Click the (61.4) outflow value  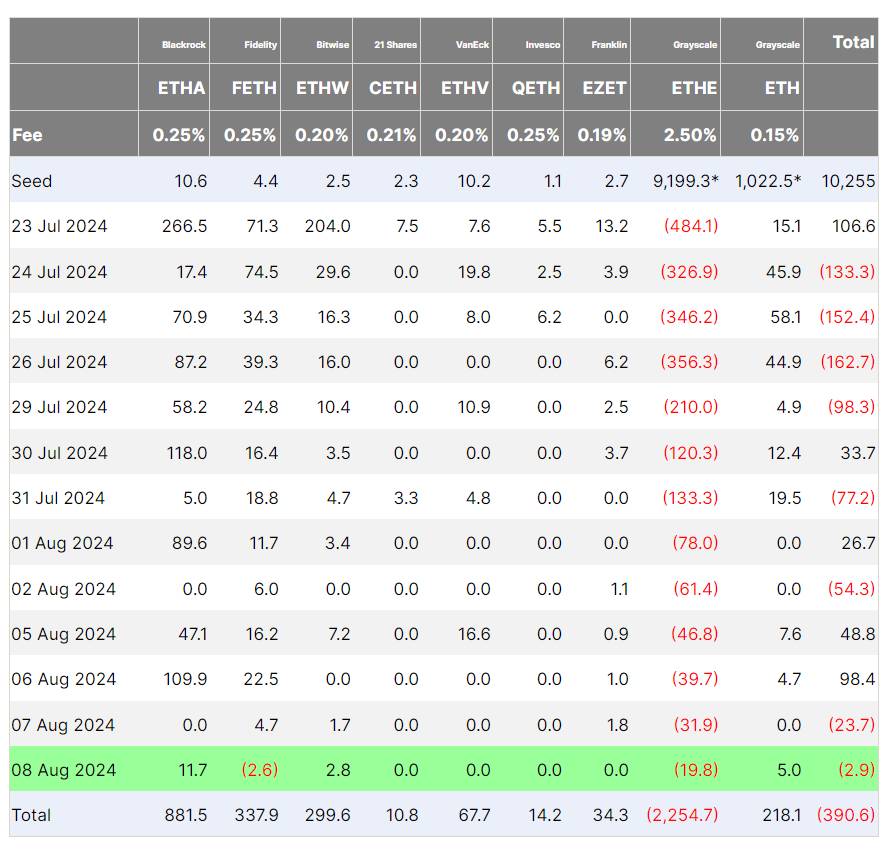pyautogui.click(x=696, y=589)
